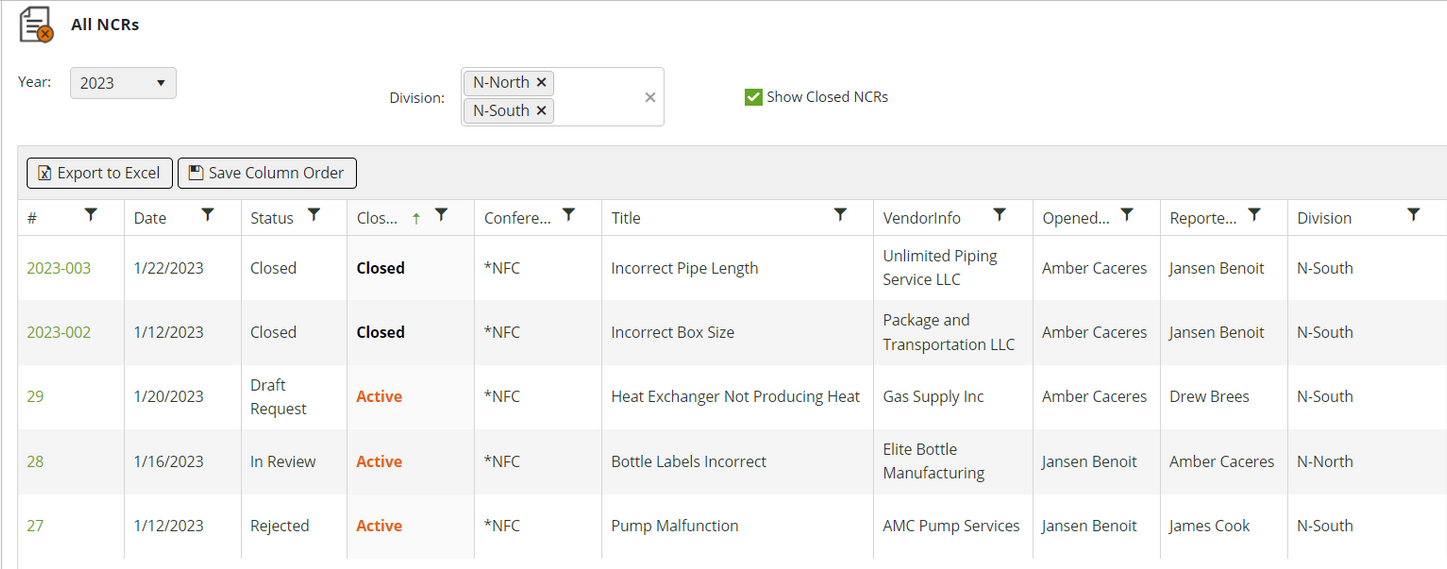Open the Date column filter icon

208,215
